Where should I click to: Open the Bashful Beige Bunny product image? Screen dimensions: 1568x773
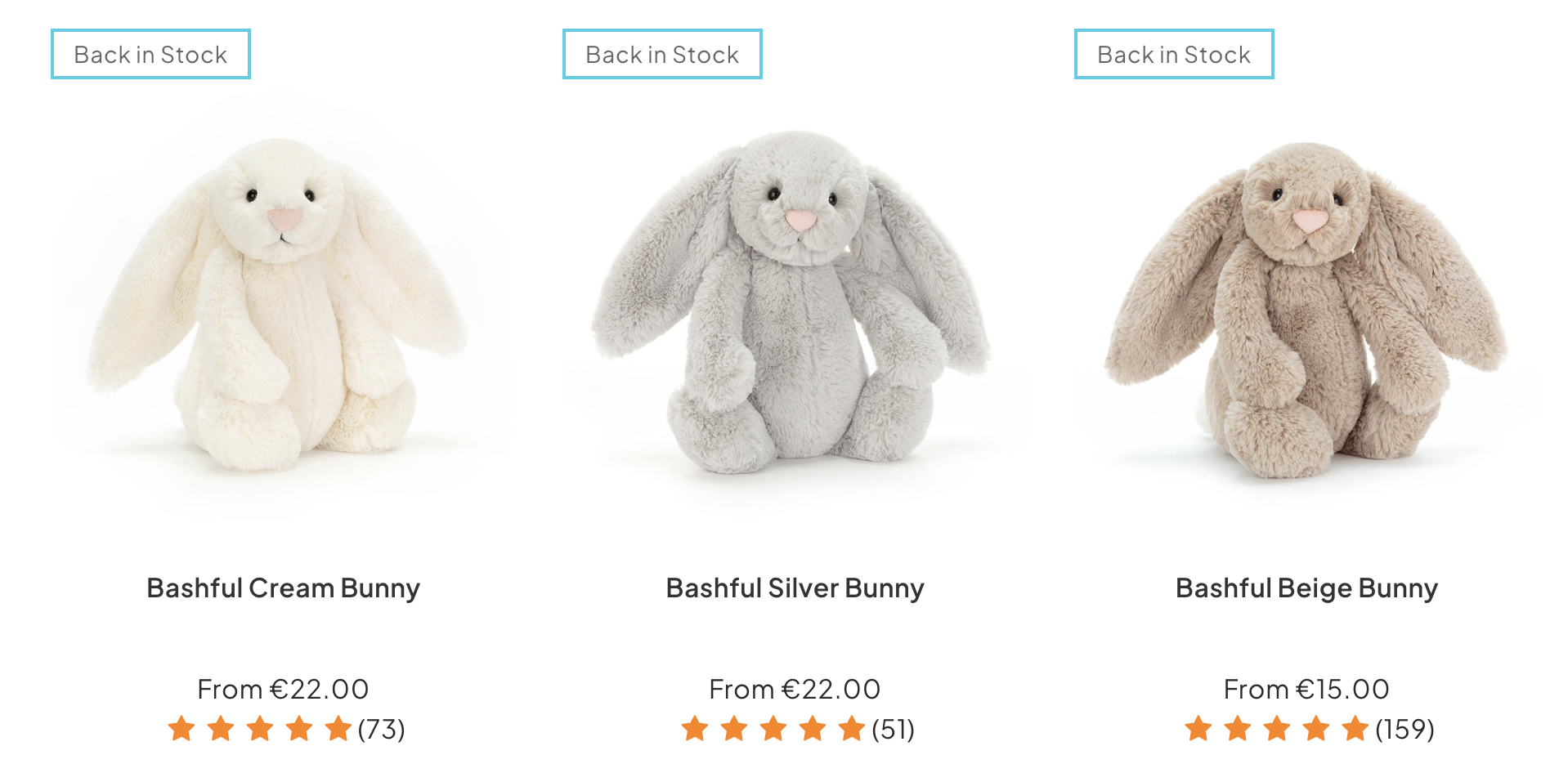click(1306, 311)
